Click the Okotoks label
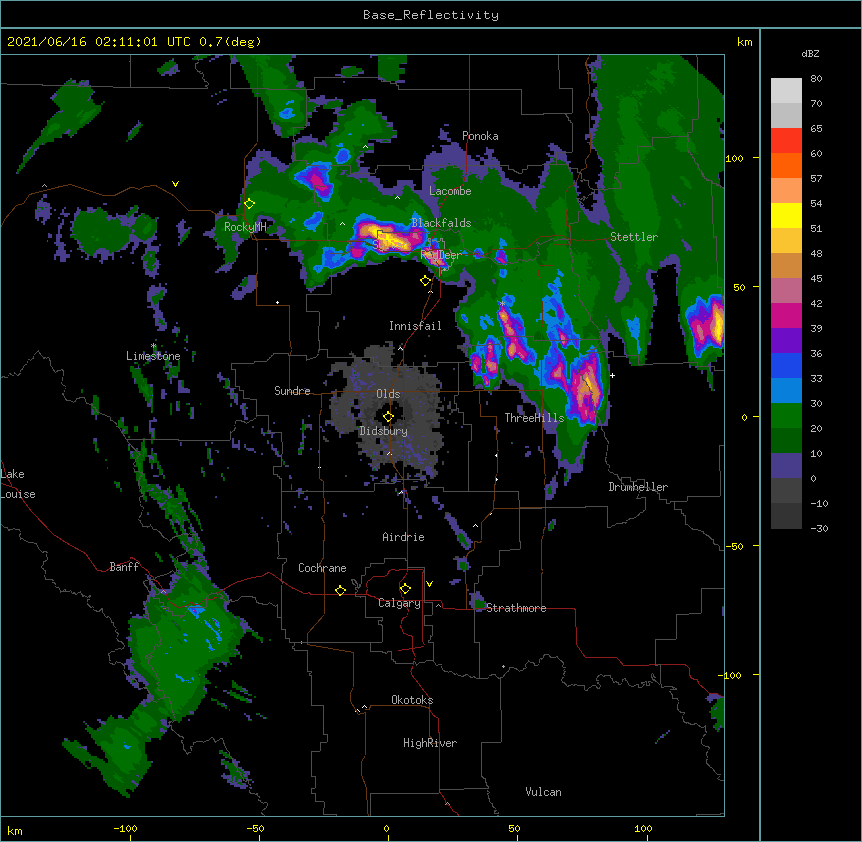The width and height of the screenshot is (862, 842). [x=412, y=700]
